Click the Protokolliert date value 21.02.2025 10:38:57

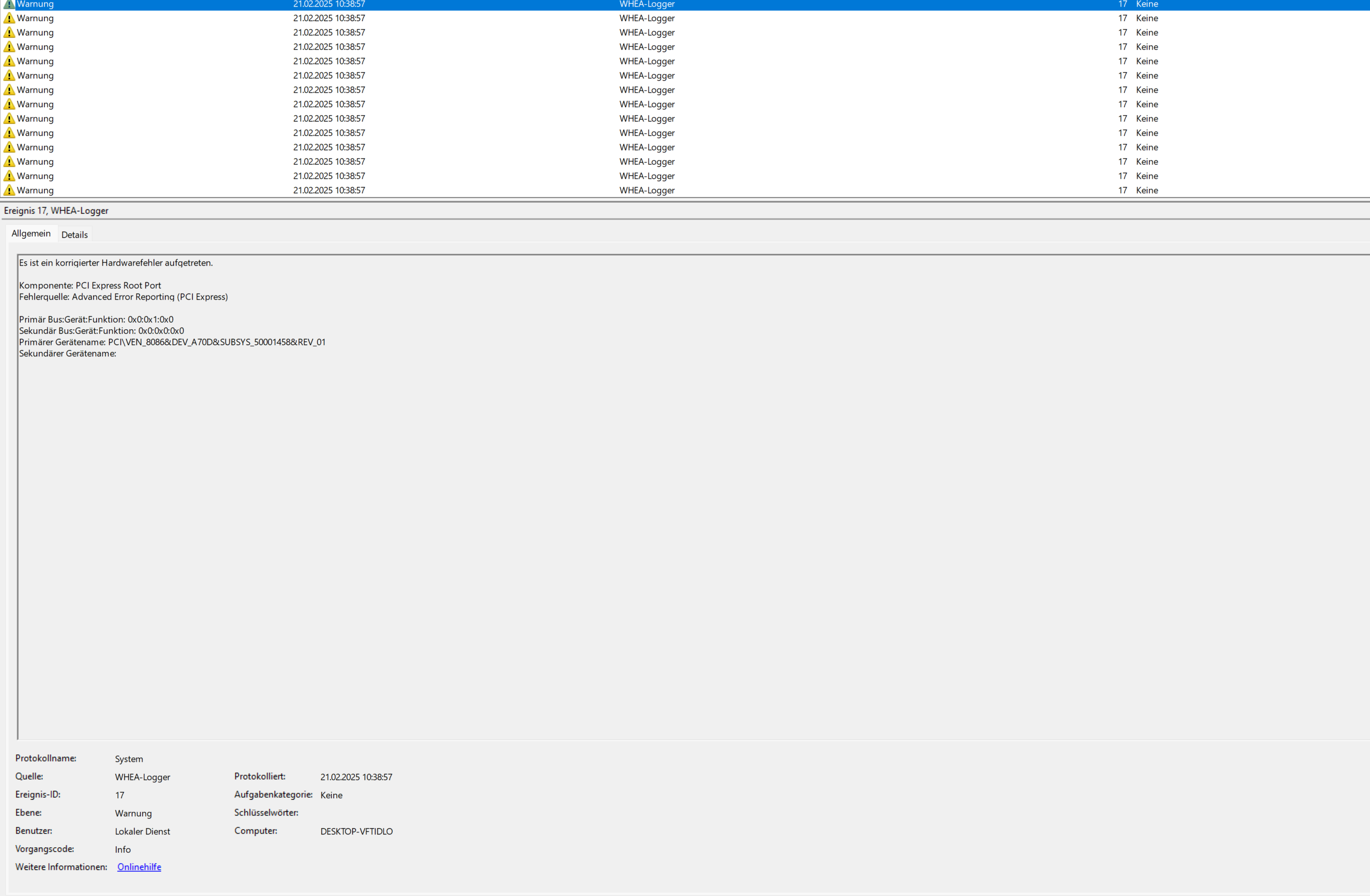pyautogui.click(x=356, y=777)
